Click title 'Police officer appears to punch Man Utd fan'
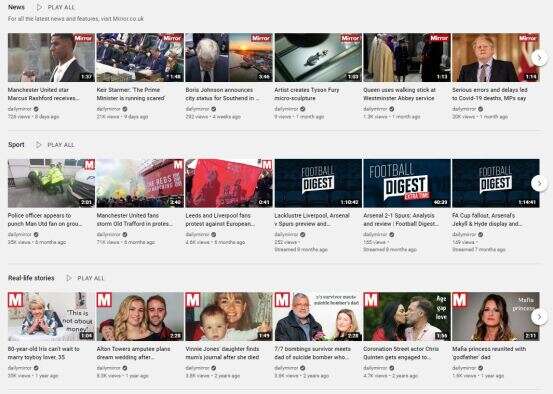The image size is (553, 394). point(45,219)
